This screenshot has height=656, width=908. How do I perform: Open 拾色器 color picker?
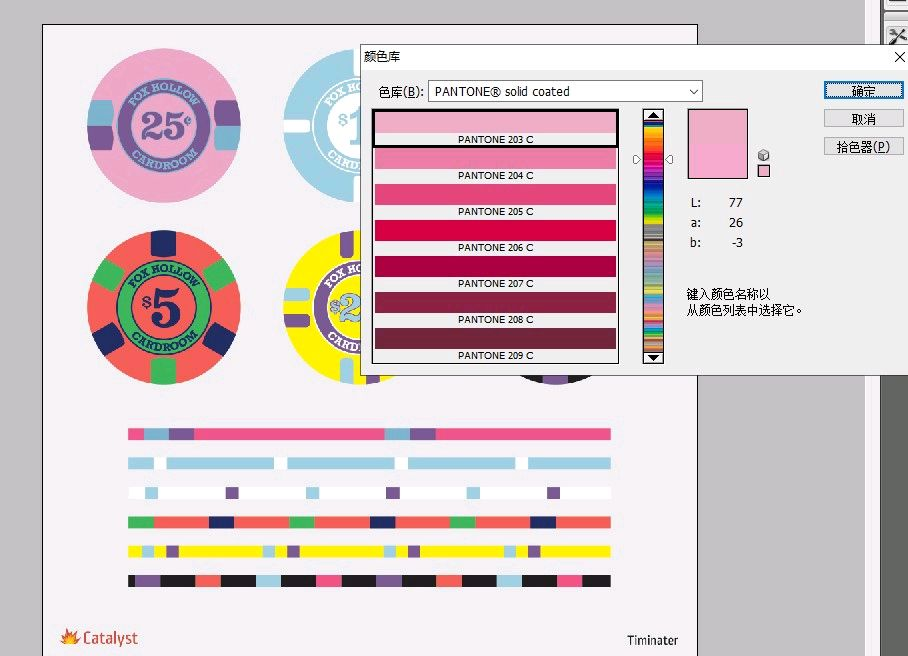pos(863,147)
